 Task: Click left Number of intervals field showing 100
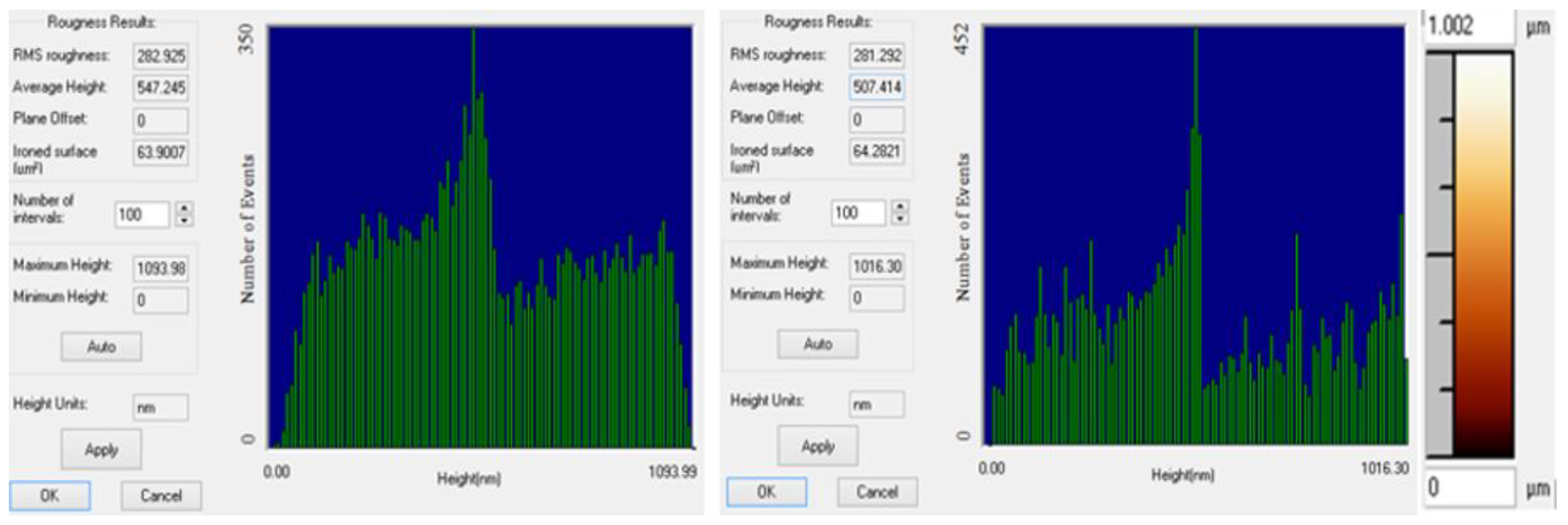pyautogui.click(x=141, y=215)
